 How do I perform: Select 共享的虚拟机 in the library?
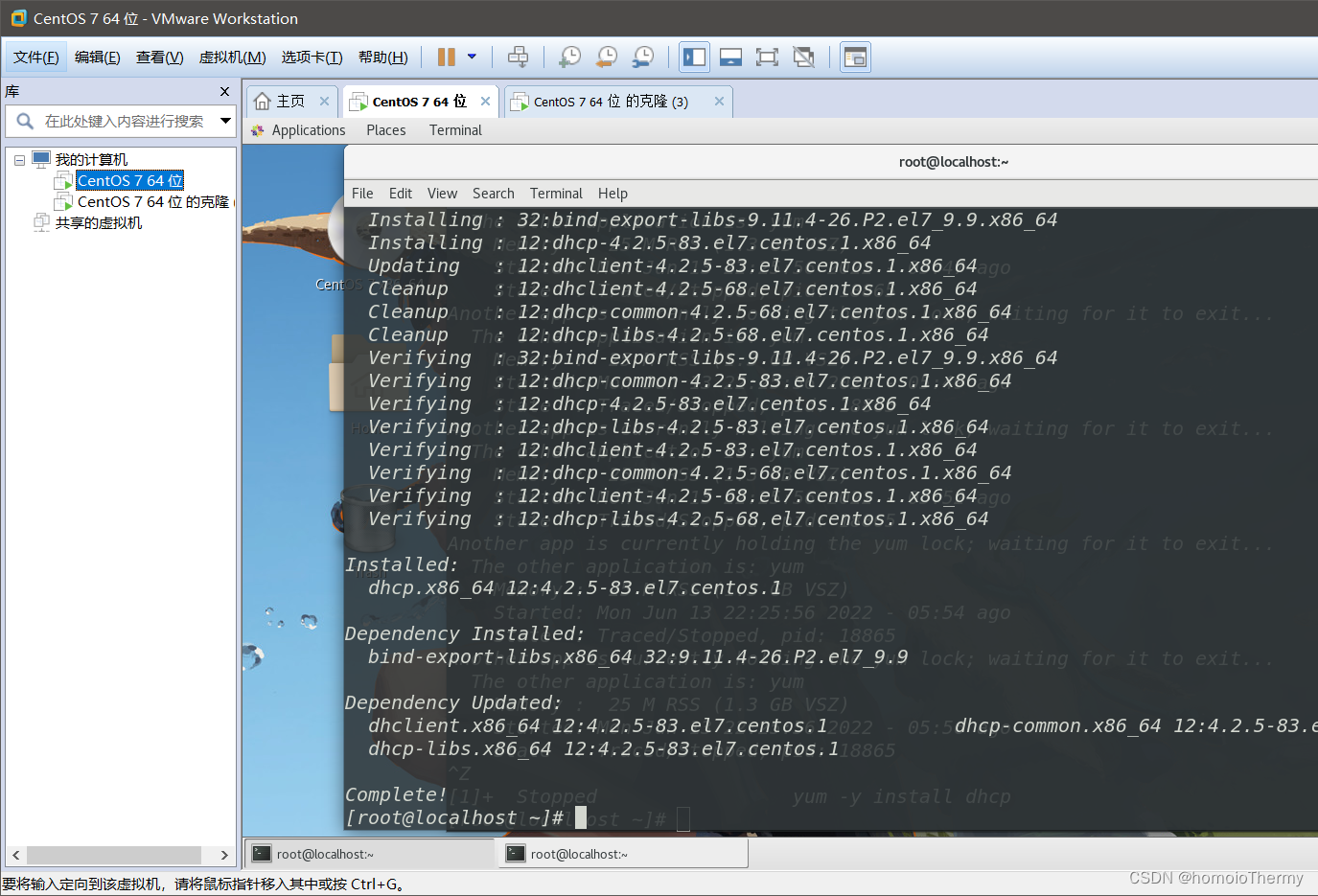coord(98,223)
